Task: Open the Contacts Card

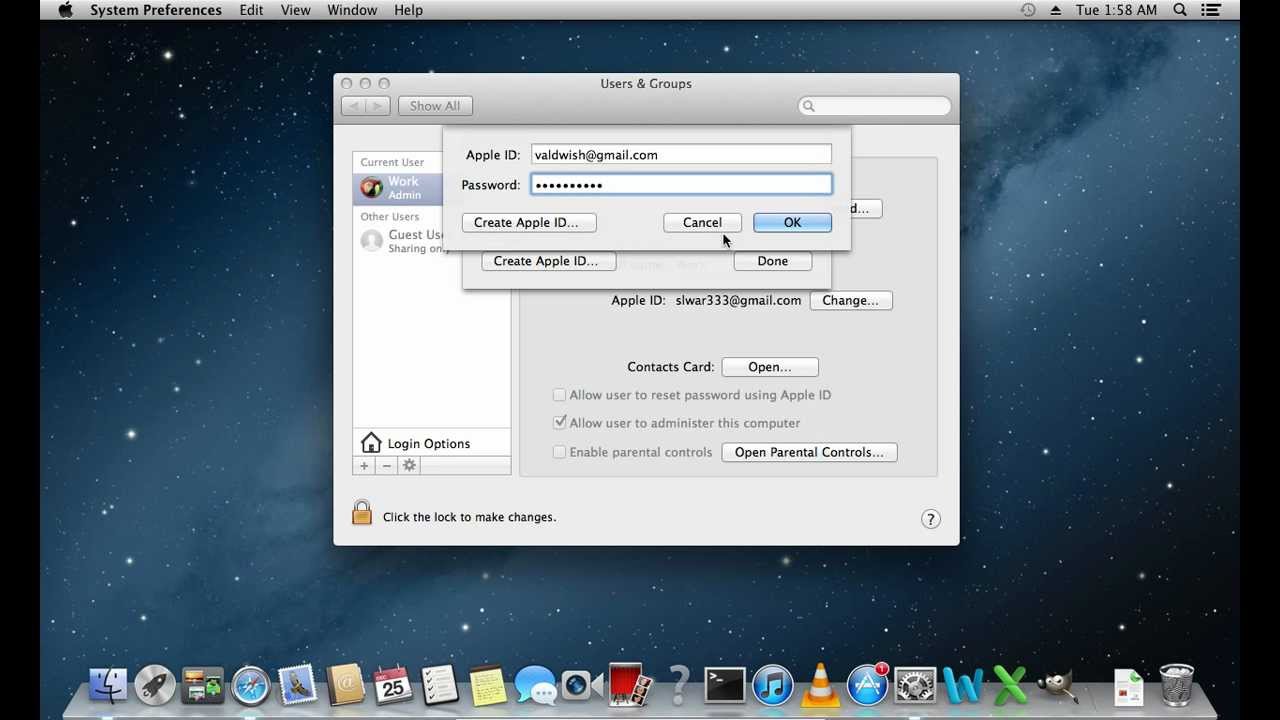Action: pos(769,367)
